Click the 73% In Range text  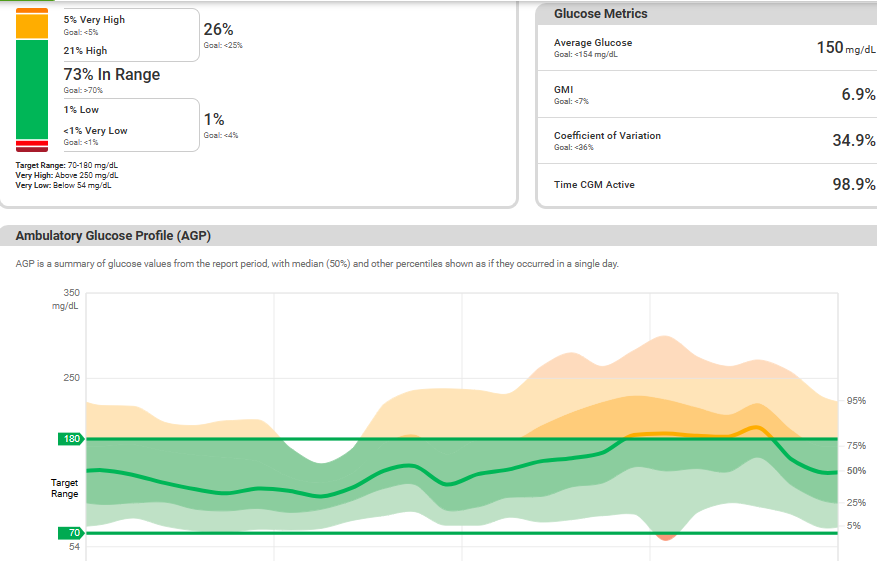(111, 75)
